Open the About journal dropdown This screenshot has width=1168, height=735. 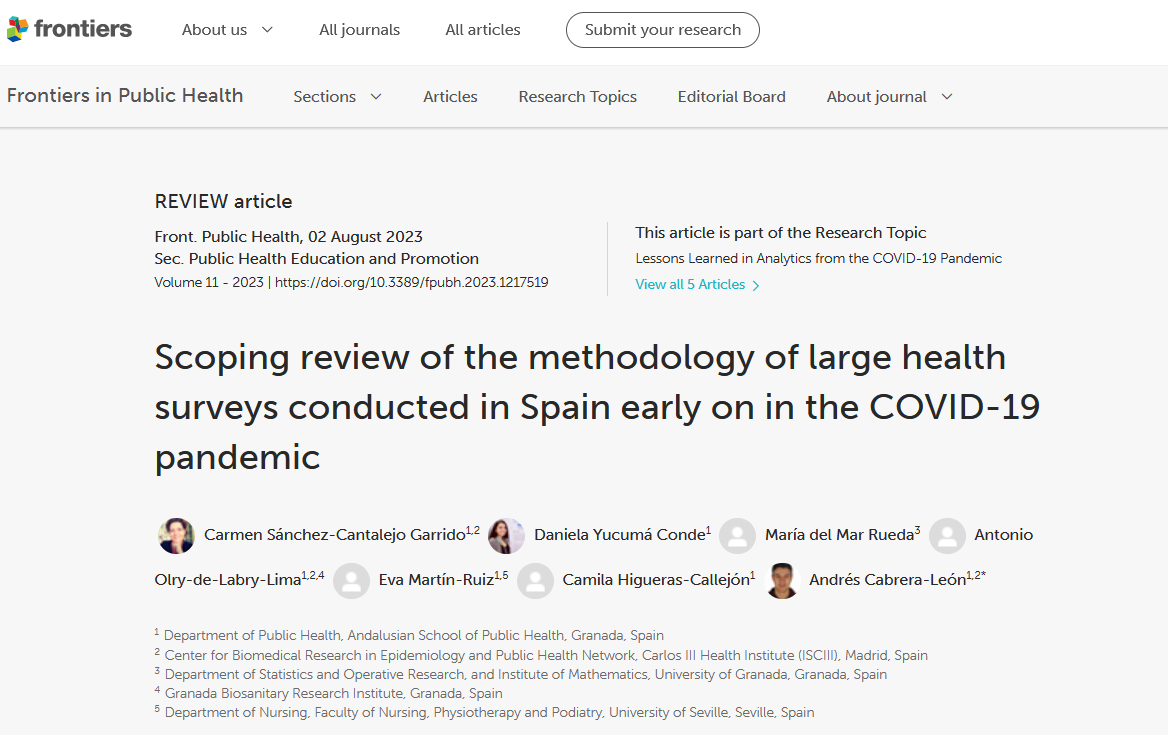(889, 97)
